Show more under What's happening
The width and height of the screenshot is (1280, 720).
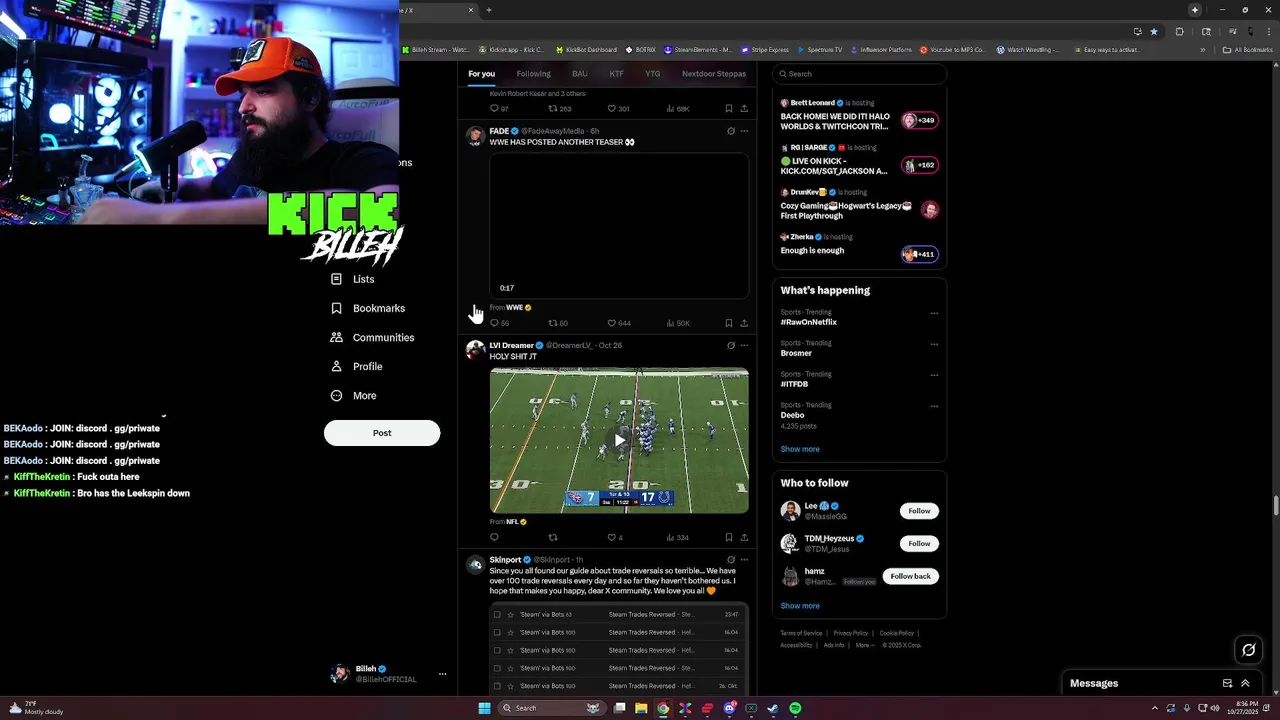point(800,449)
